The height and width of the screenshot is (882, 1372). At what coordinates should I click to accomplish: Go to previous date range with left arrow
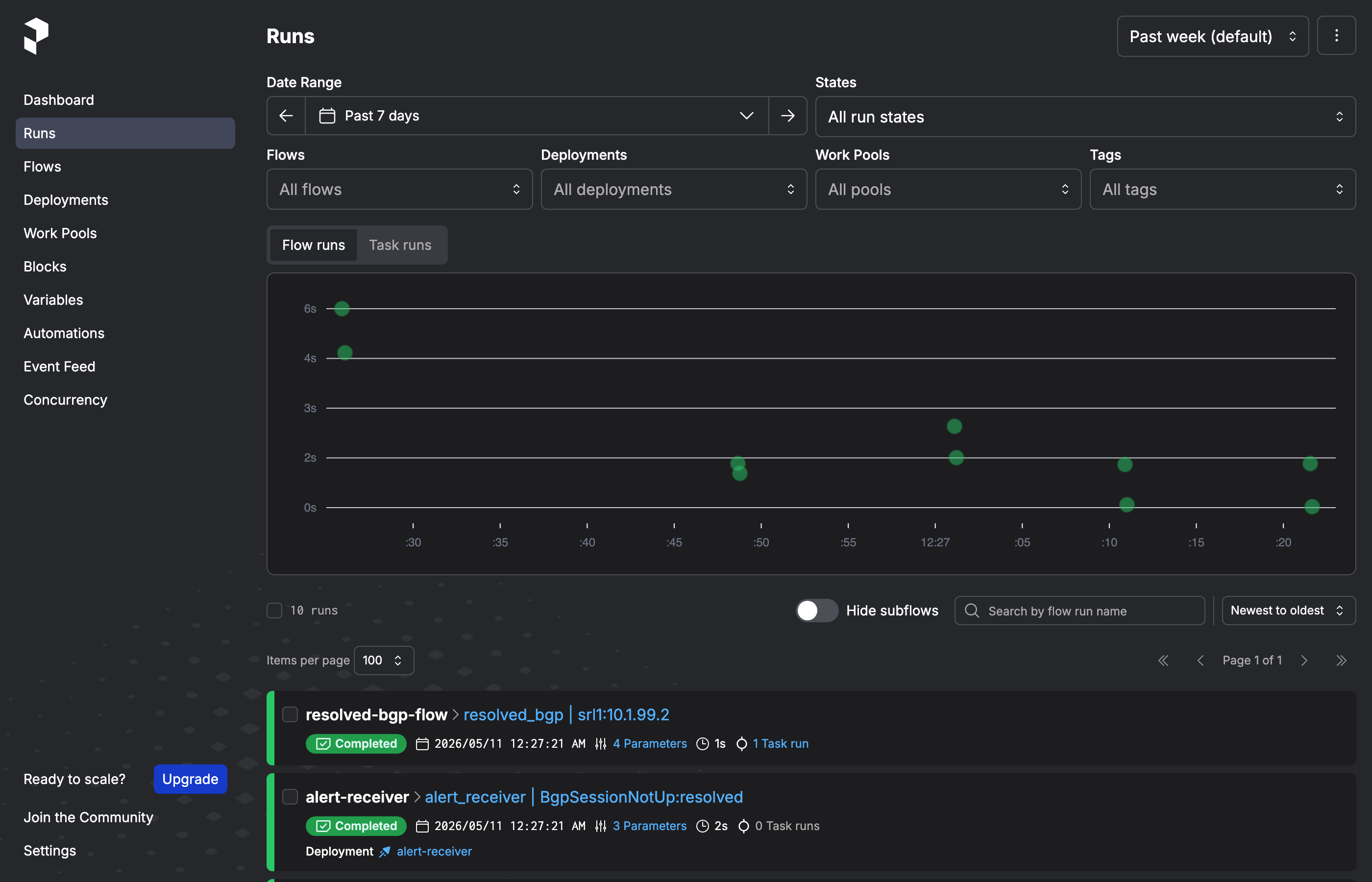(x=286, y=116)
